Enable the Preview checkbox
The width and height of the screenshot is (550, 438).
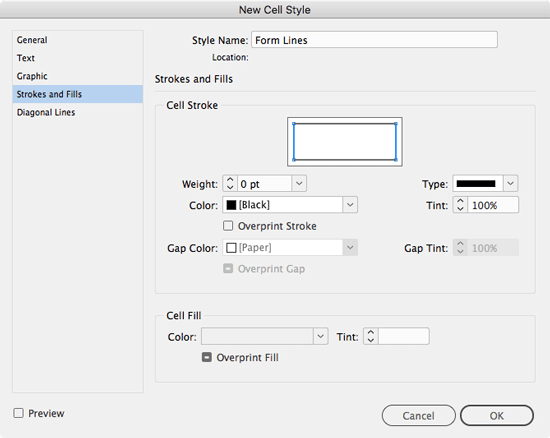(x=19, y=413)
